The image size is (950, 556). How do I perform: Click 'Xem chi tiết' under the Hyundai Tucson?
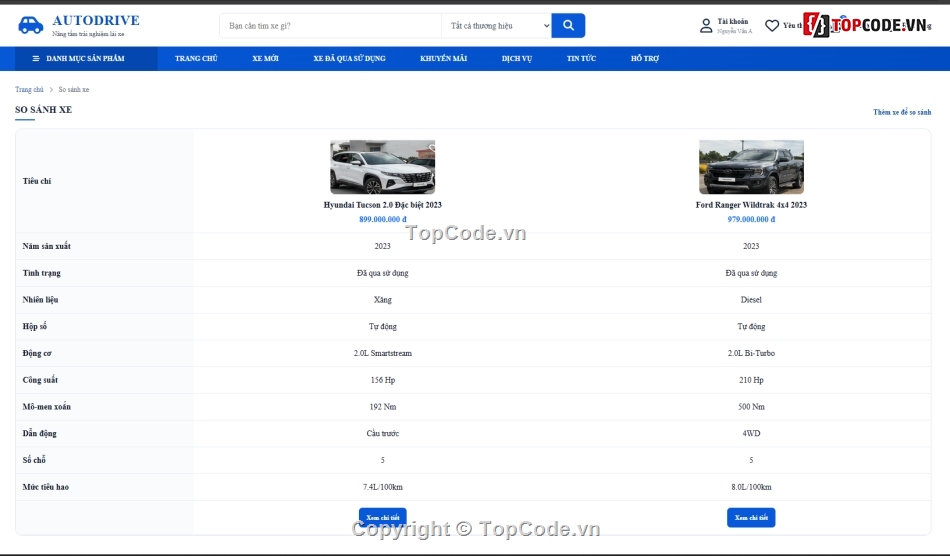[x=382, y=518]
